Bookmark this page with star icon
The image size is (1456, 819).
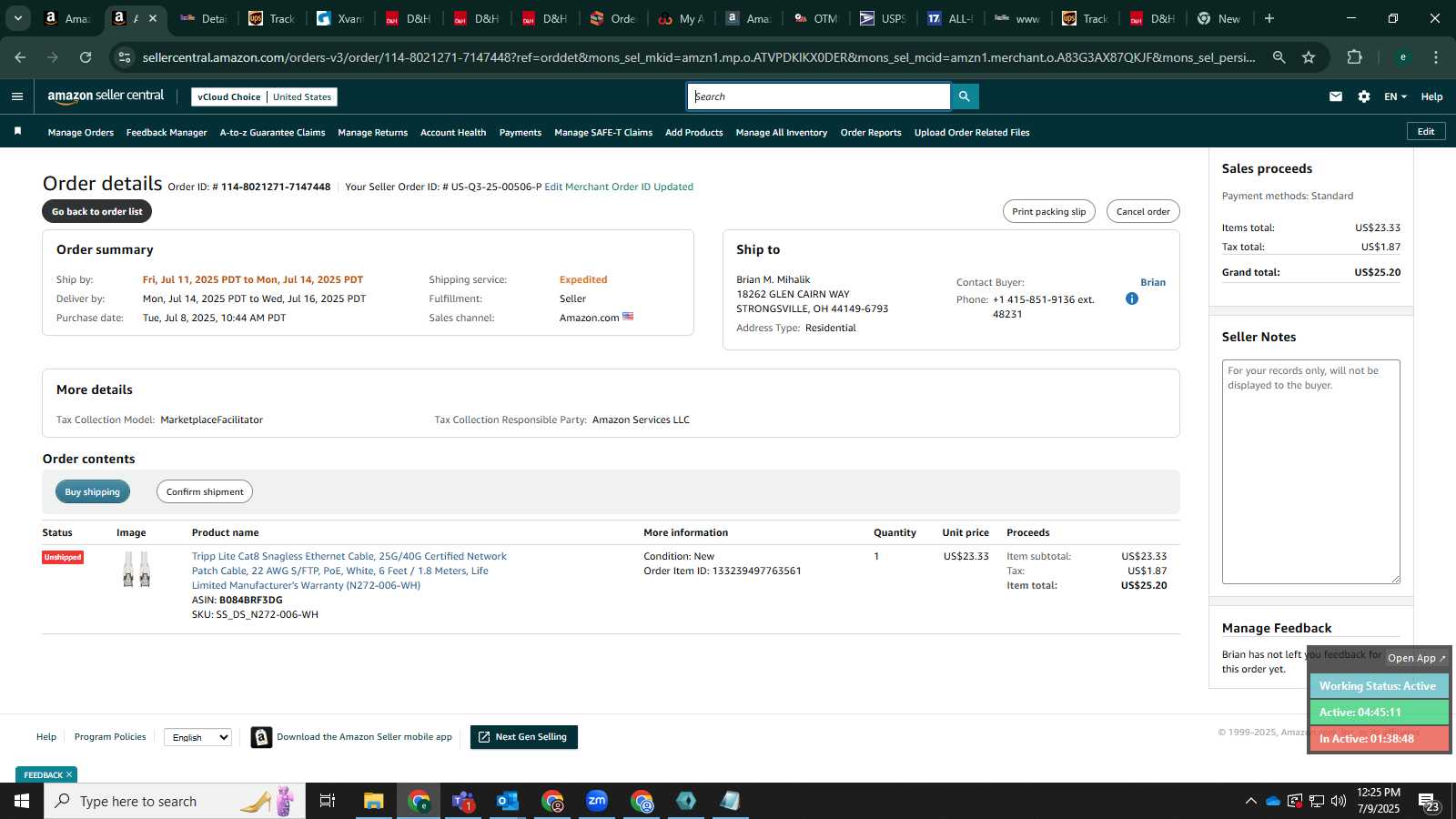1309,57
